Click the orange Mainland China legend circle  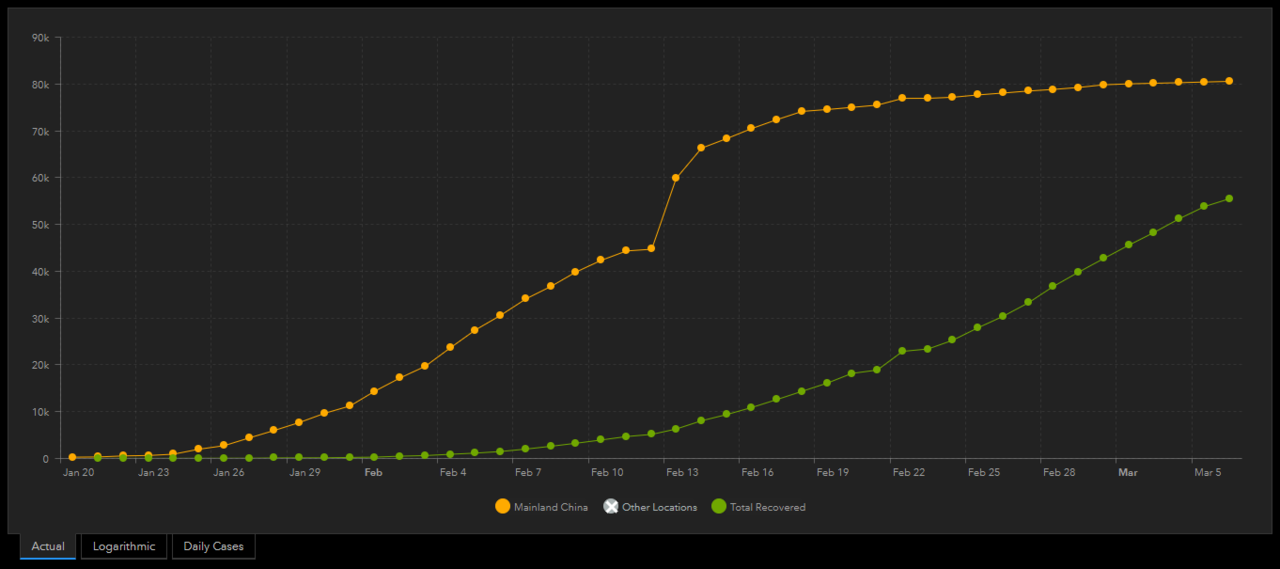click(x=502, y=507)
